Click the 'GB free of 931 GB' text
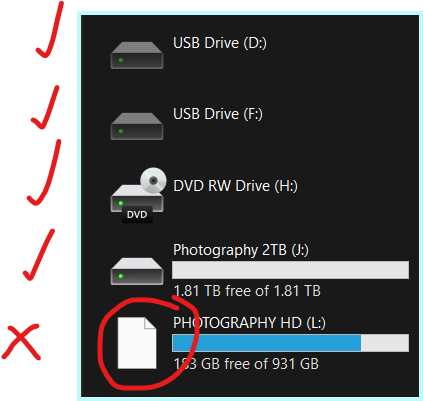This screenshot has width=423, height=401. (260, 364)
